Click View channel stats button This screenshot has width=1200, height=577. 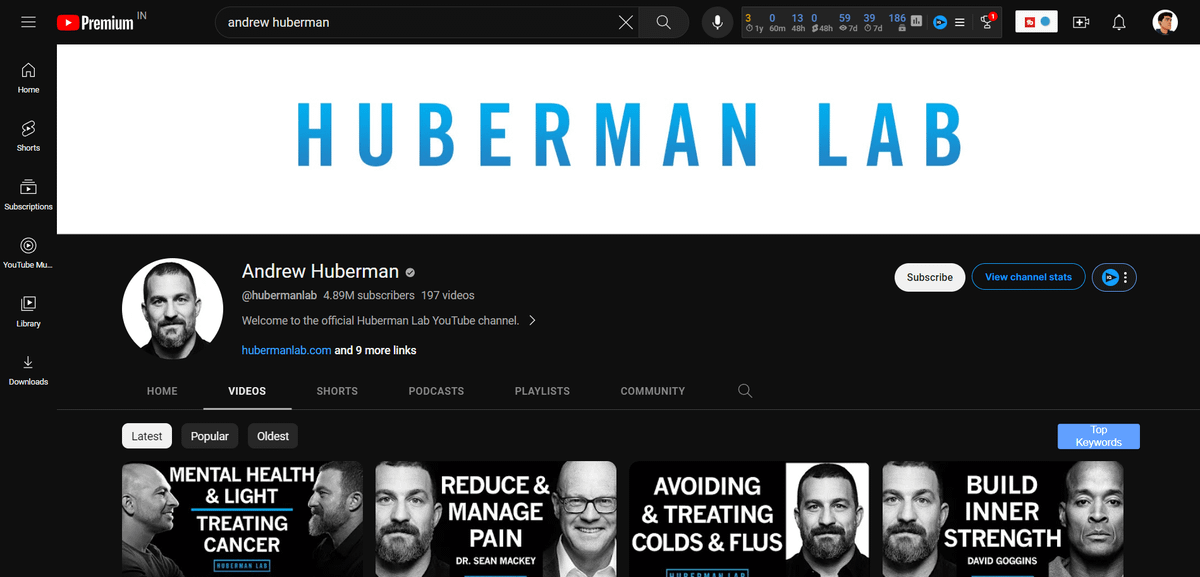[1028, 277]
